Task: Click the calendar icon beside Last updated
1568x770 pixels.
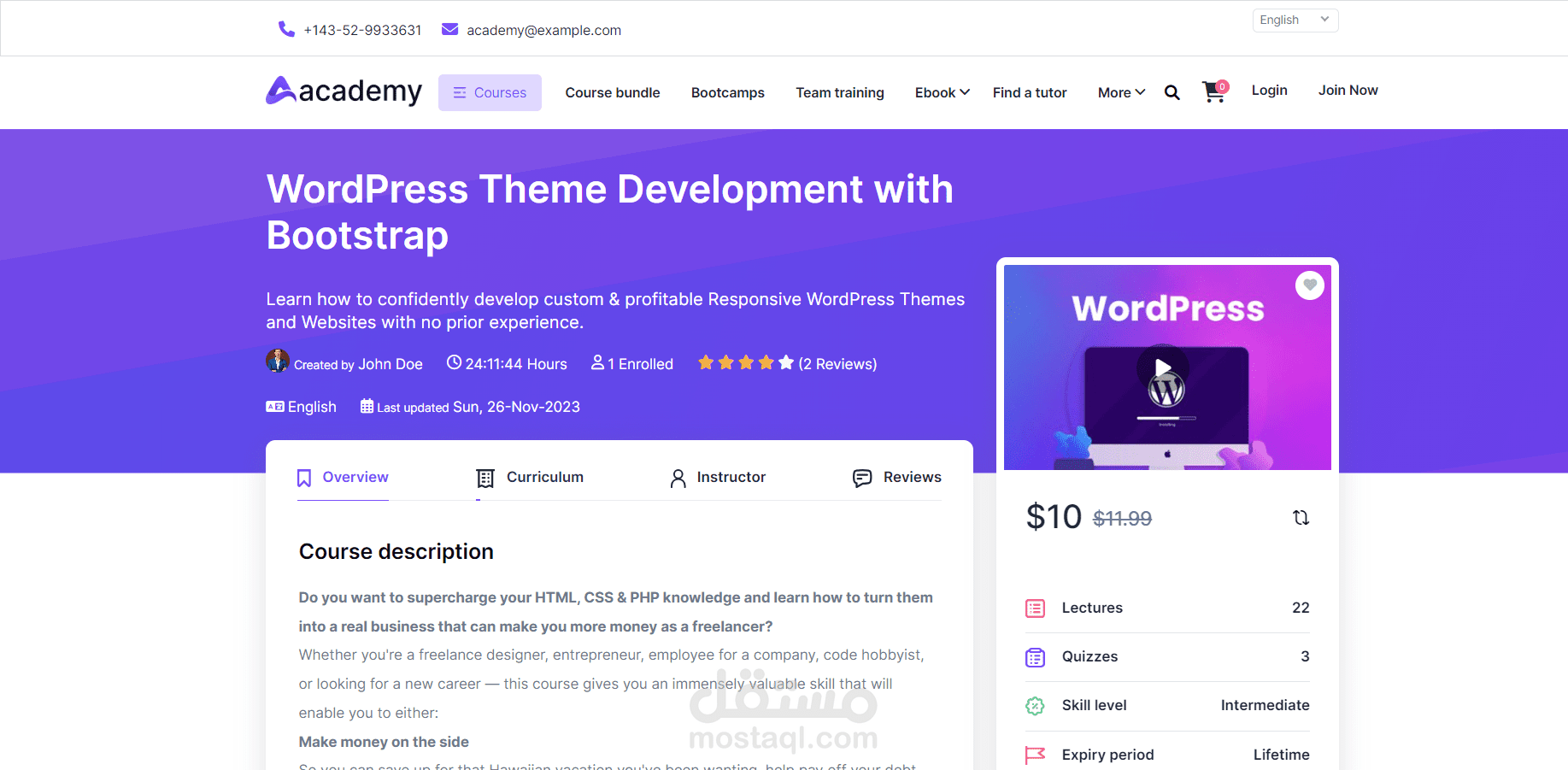Action: pyautogui.click(x=367, y=406)
